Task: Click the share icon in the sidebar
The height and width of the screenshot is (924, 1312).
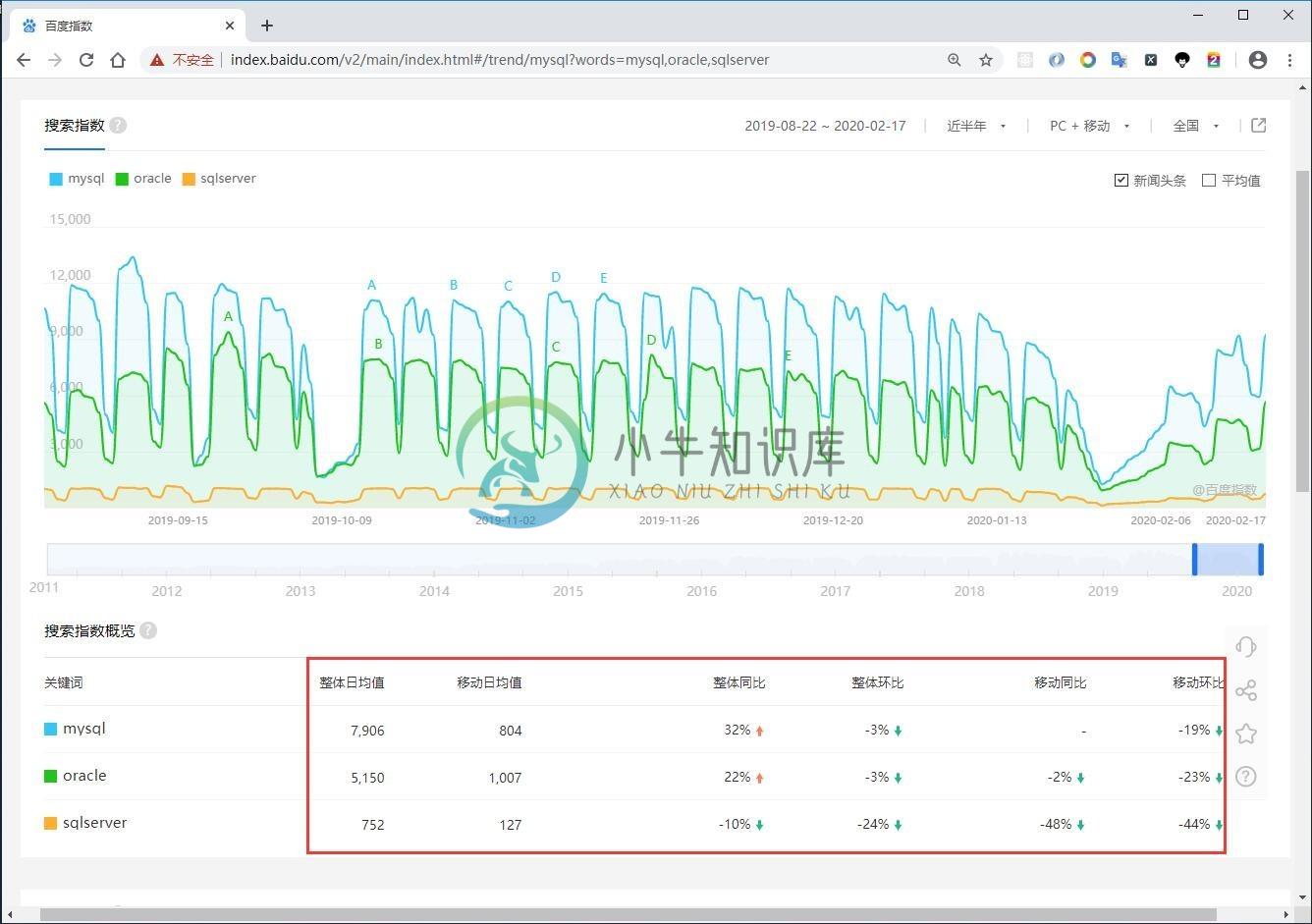Action: click(1246, 690)
